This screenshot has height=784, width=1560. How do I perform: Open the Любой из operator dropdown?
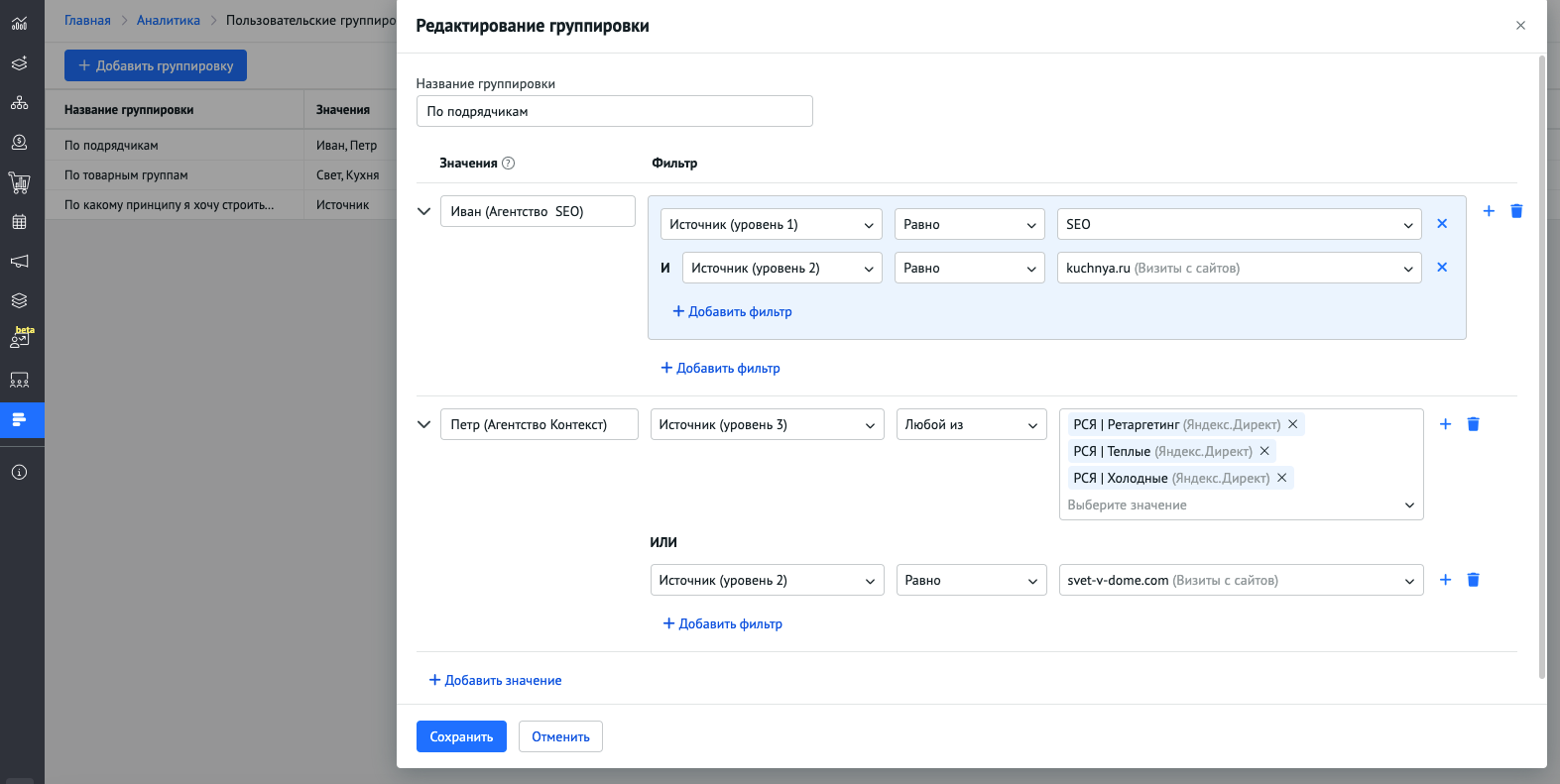coord(971,424)
